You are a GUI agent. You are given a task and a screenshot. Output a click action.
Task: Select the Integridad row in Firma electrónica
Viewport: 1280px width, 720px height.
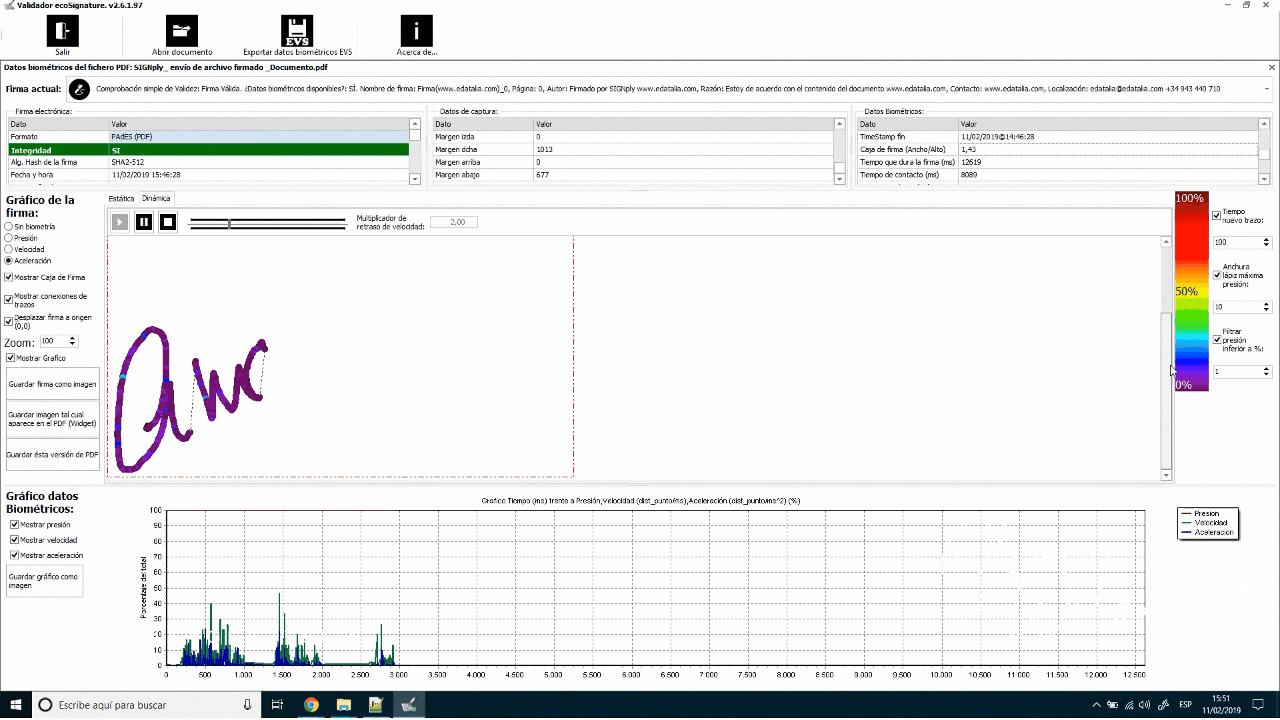(x=208, y=150)
